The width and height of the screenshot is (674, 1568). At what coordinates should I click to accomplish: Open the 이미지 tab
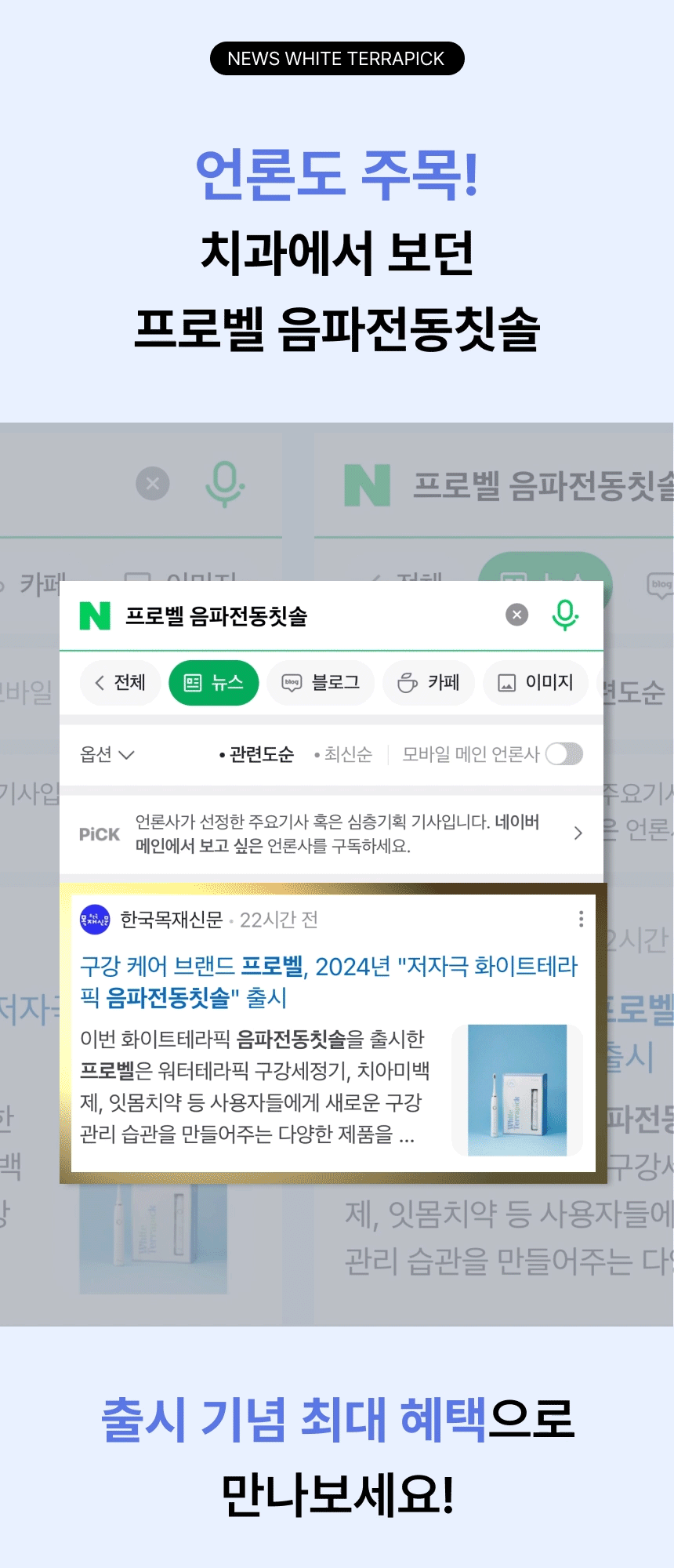(x=536, y=683)
